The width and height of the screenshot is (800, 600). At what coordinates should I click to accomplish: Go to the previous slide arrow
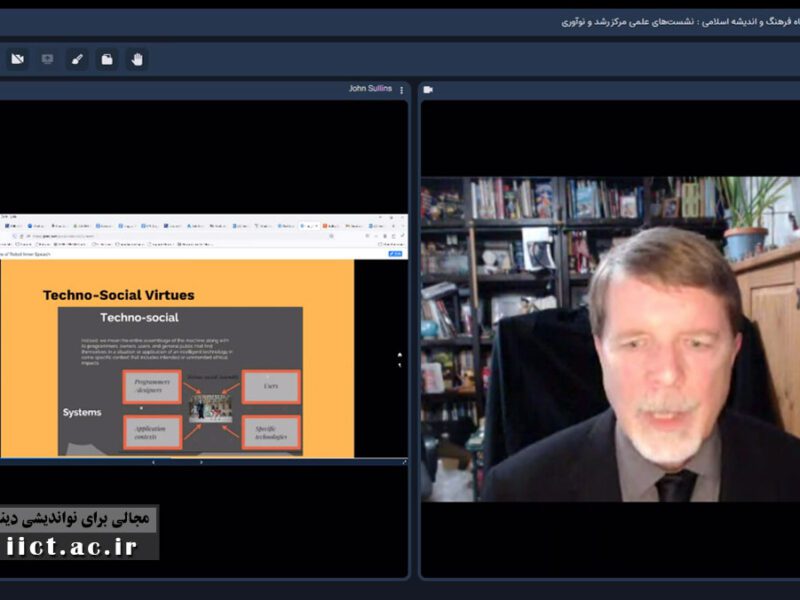[x=153, y=462]
